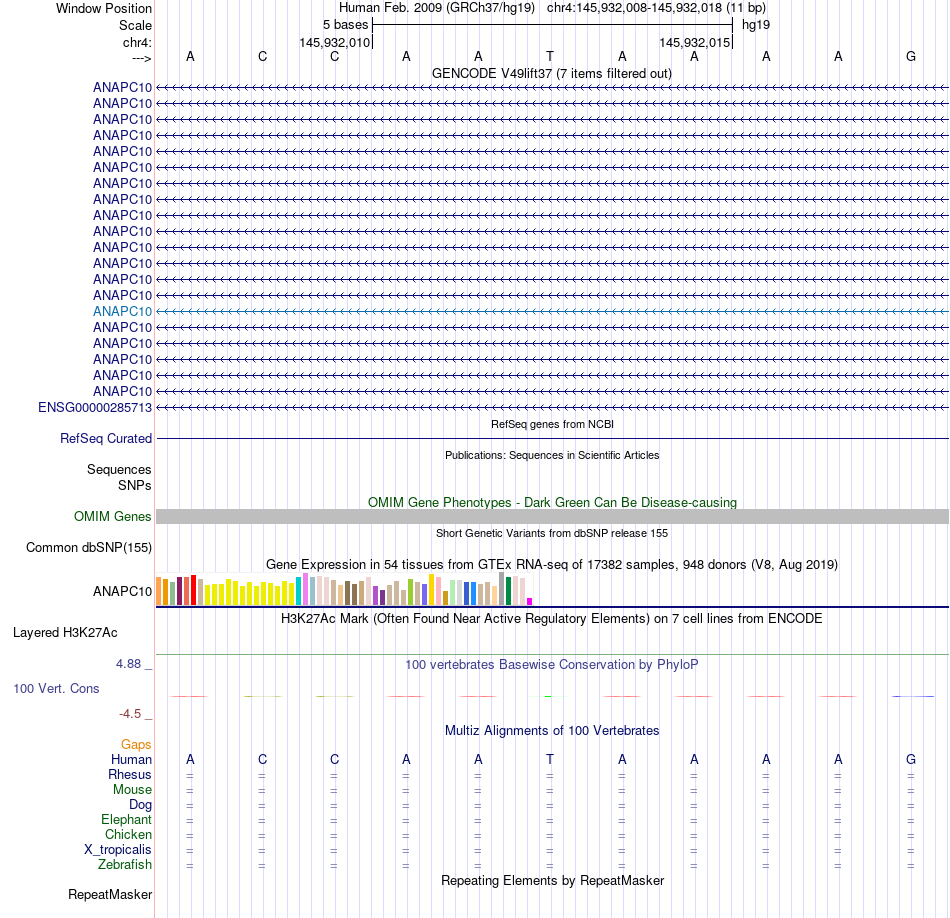Click the 'SNPs' track label
The image size is (950, 918).
[x=135, y=485]
